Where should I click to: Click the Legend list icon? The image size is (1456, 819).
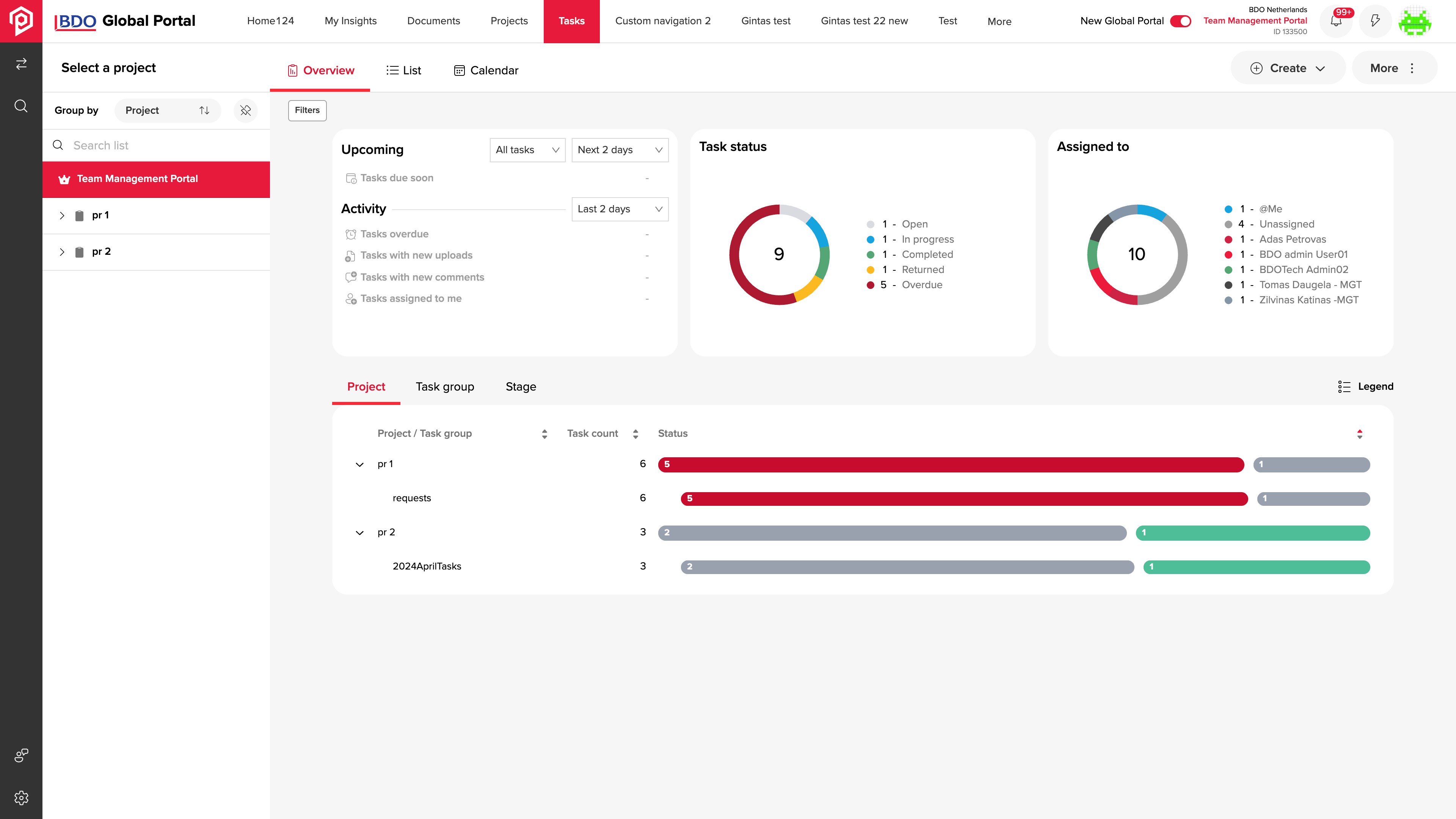click(1344, 387)
